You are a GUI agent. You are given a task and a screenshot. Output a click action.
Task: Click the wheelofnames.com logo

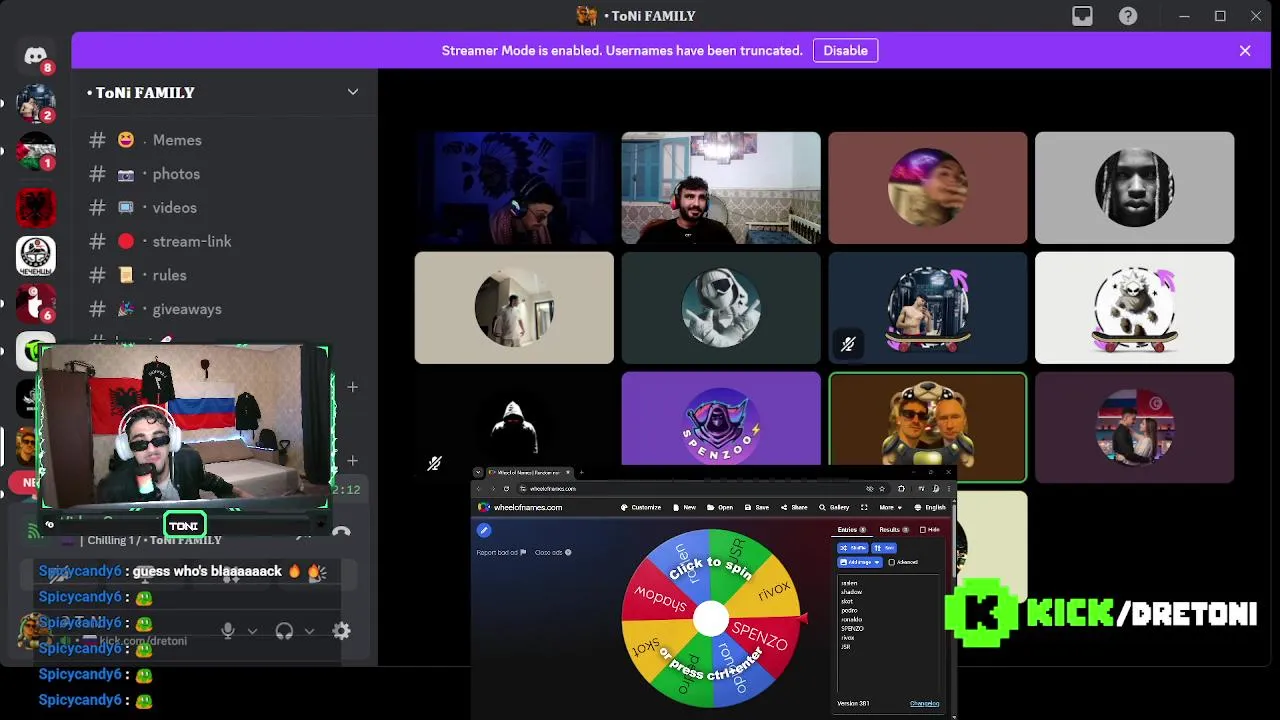coord(520,507)
